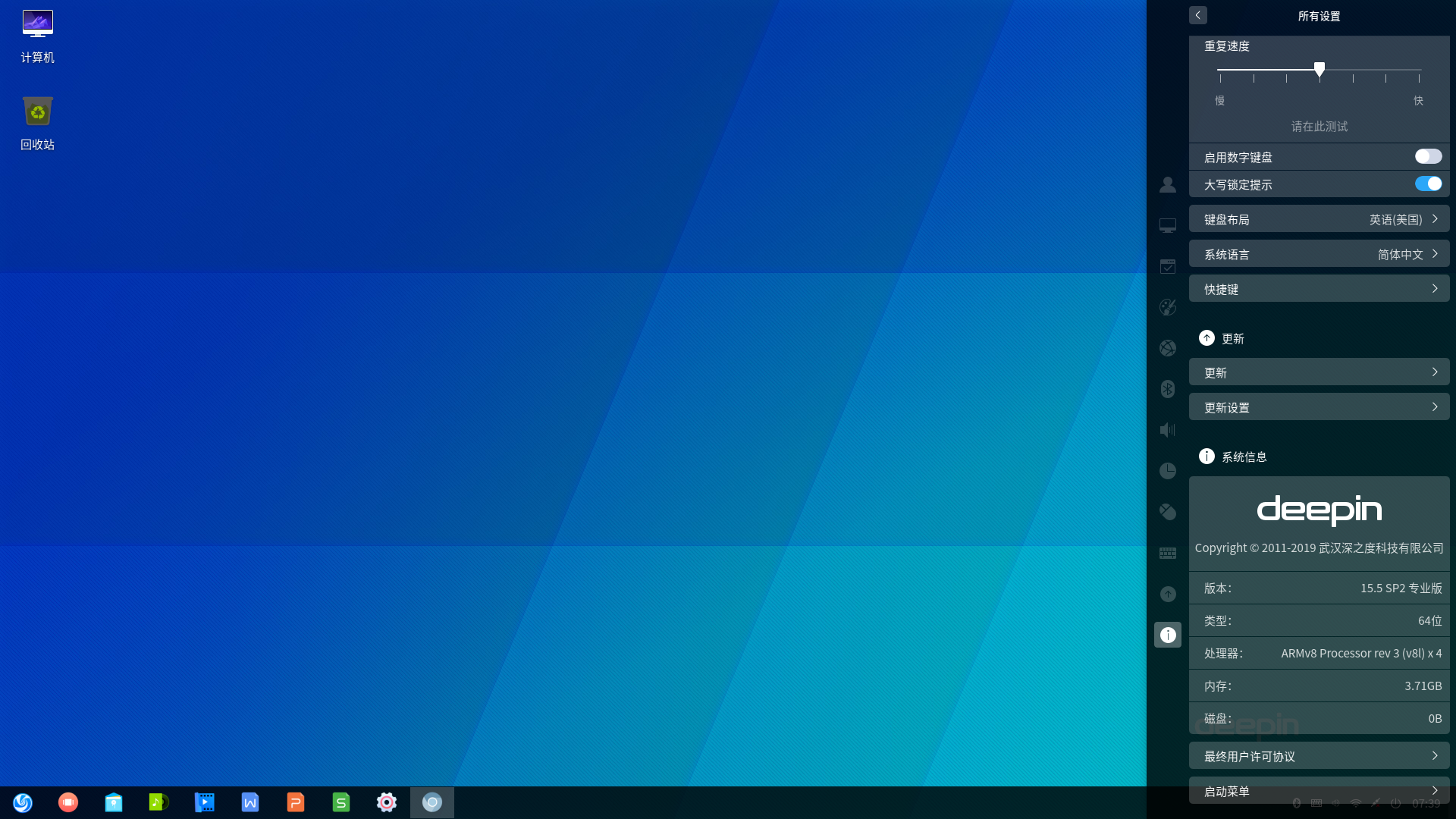Turn off the 大写锁定提示 switch
This screenshot has width=1456, height=819.
(1428, 184)
